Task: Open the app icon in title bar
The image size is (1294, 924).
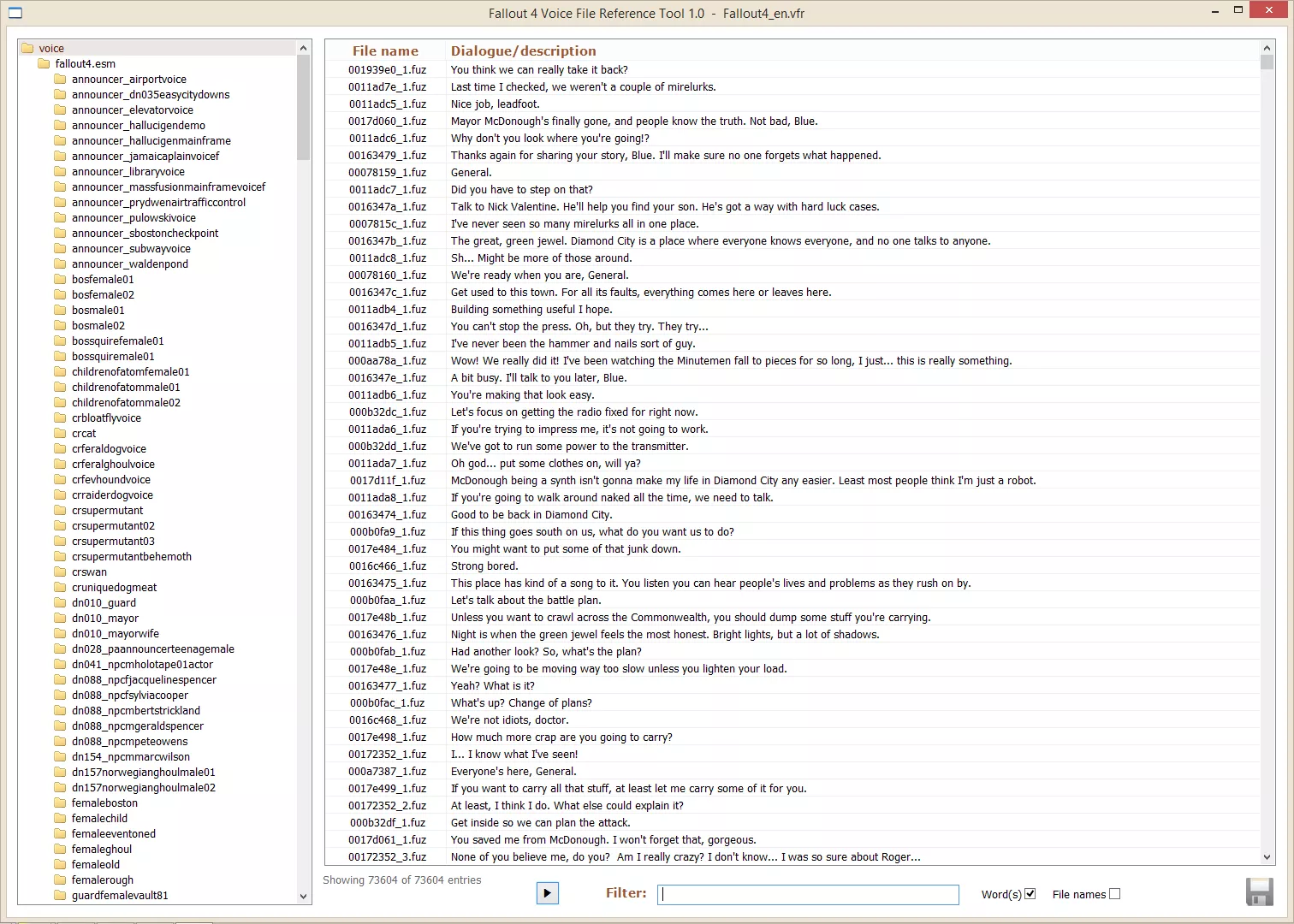Action: pyautogui.click(x=15, y=13)
